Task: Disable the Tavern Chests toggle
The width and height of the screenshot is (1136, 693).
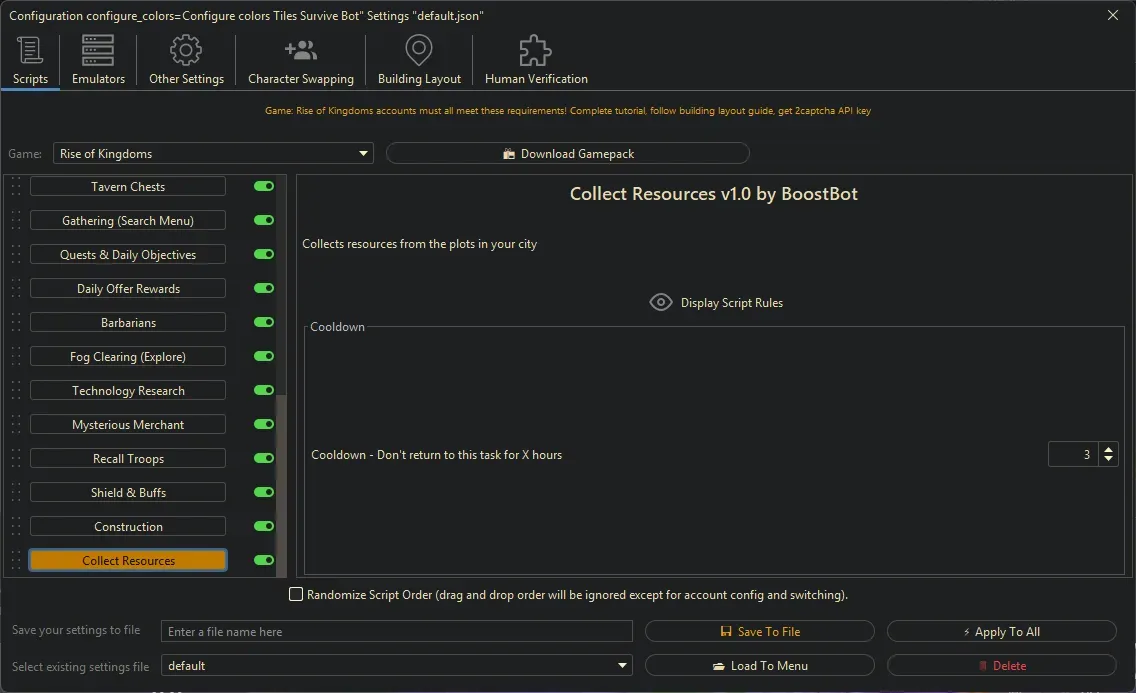Action: pyautogui.click(x=262, y=186)
